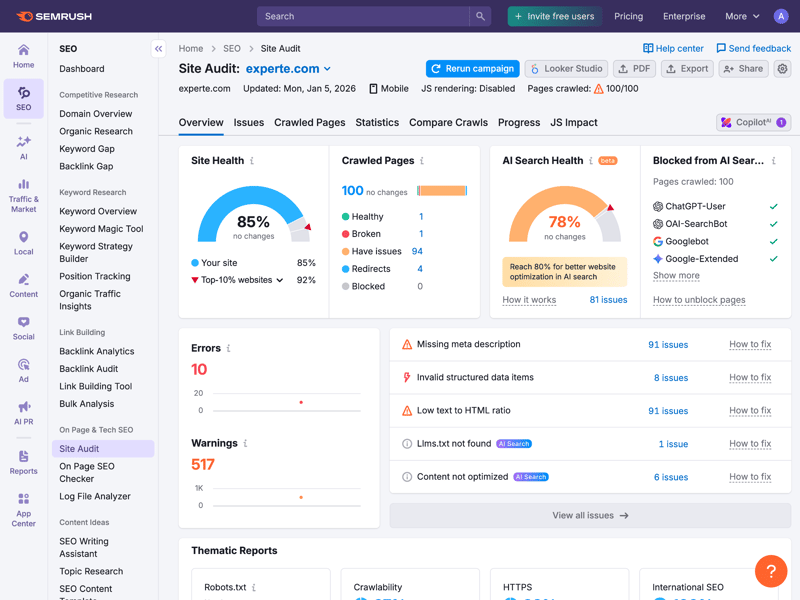Expand Top-10% websites dropdown
Screen dimensions: 800x600
pos(279,280)
